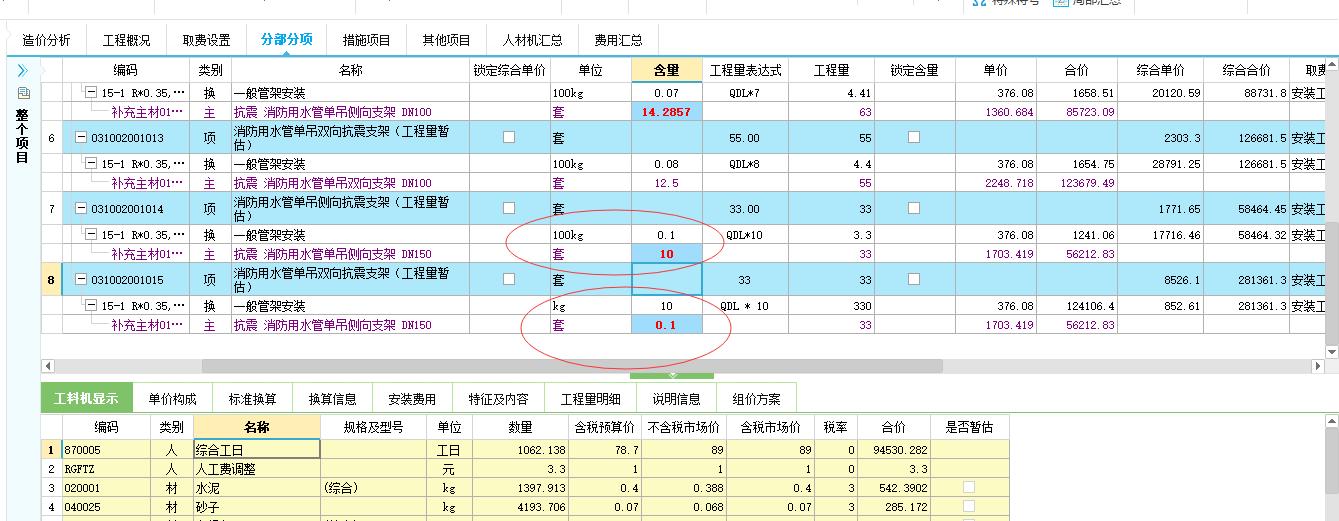
Task: Click the page icon above 整个项目
Action: [x=22, y=94]
